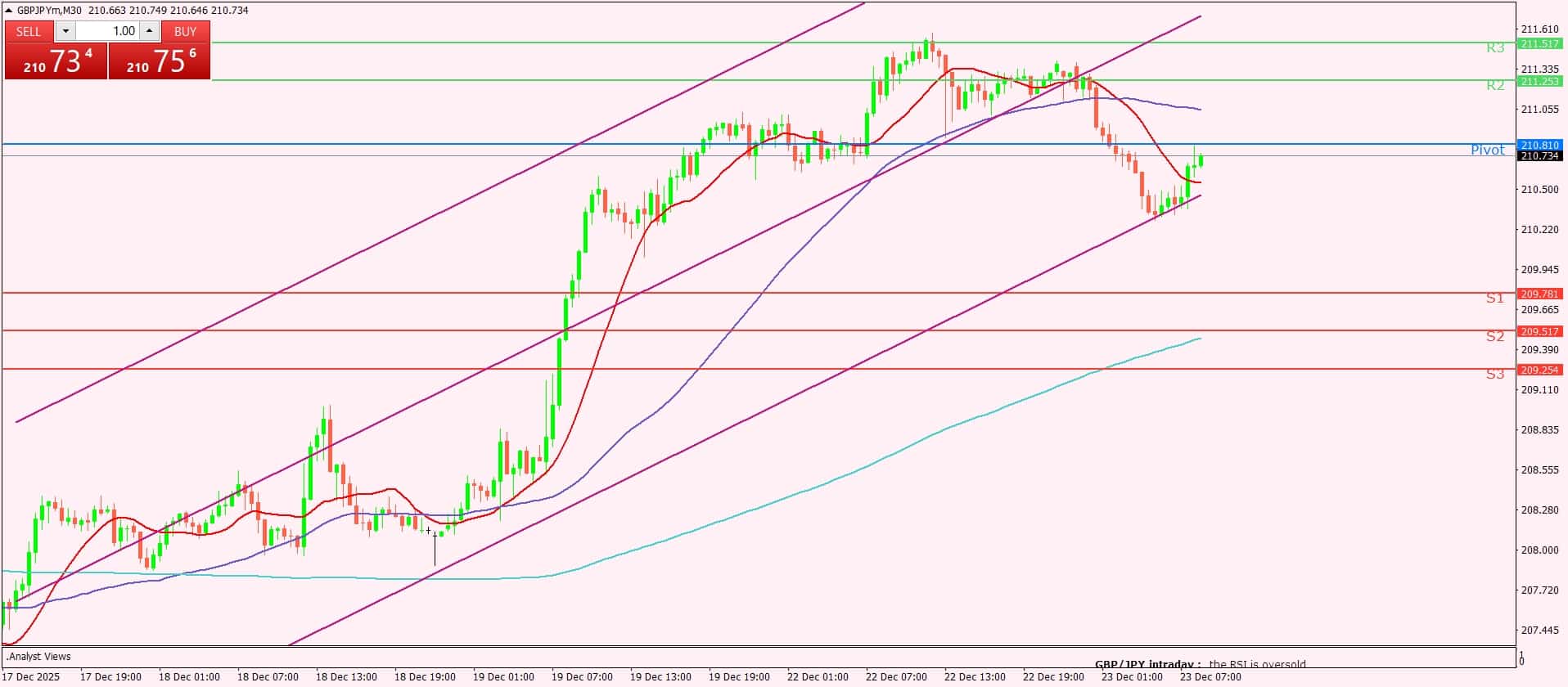
Task: Click the sell price 210.73 tile
Action: coord(56,61)
